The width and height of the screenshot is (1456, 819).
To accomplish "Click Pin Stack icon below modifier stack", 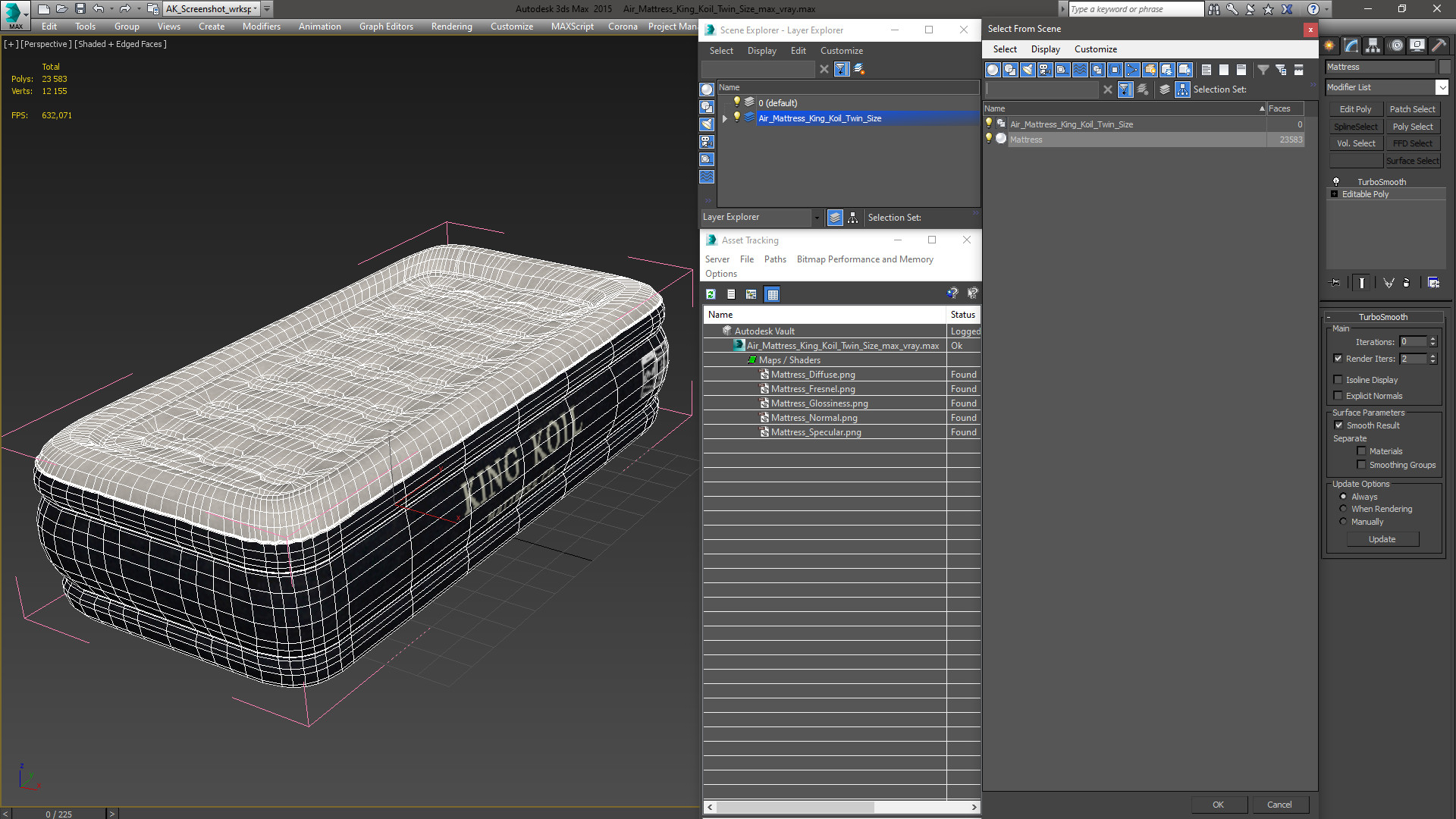I will tap(1335, 283).
